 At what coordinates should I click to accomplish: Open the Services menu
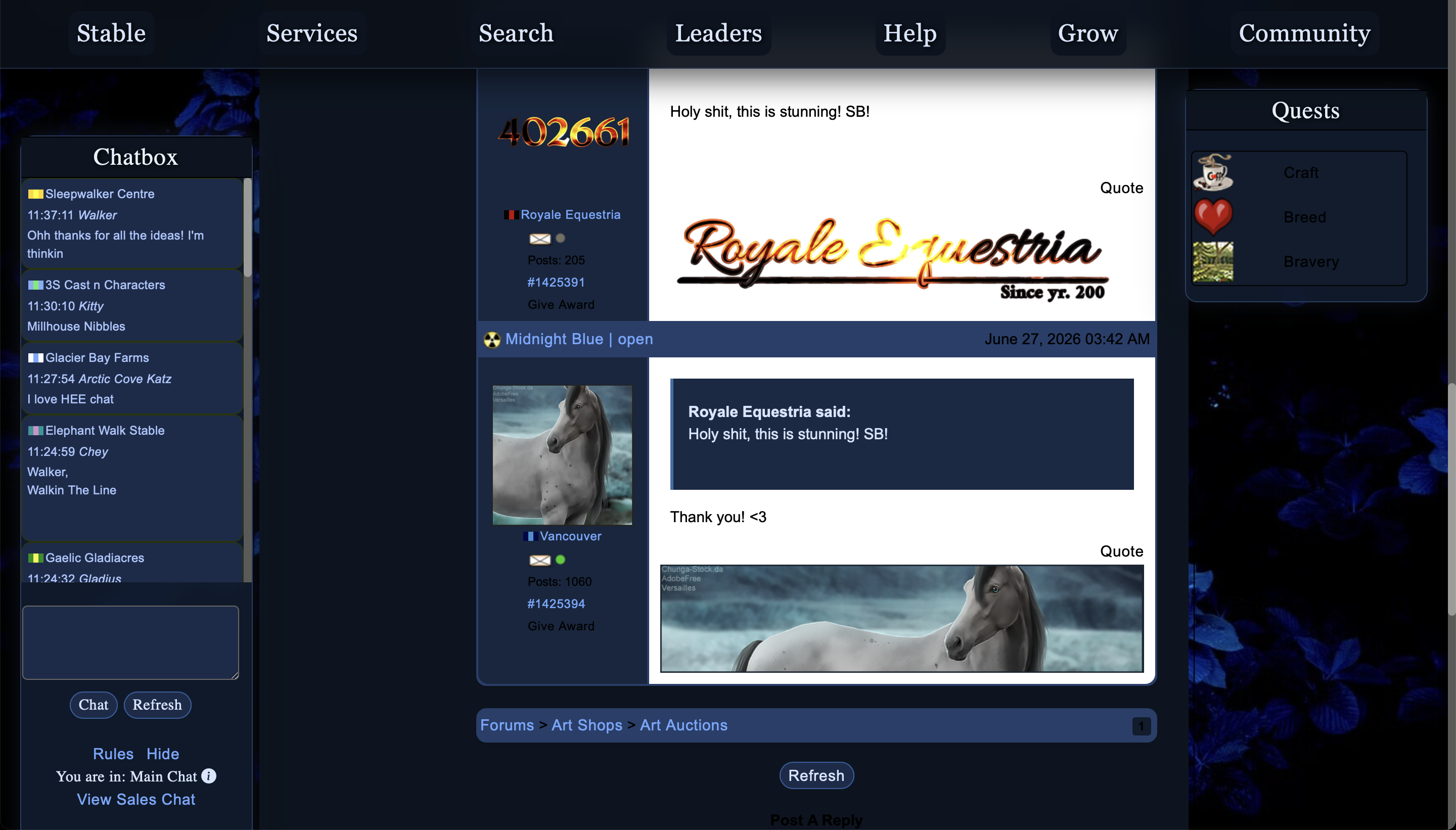[x=312, y=33]
